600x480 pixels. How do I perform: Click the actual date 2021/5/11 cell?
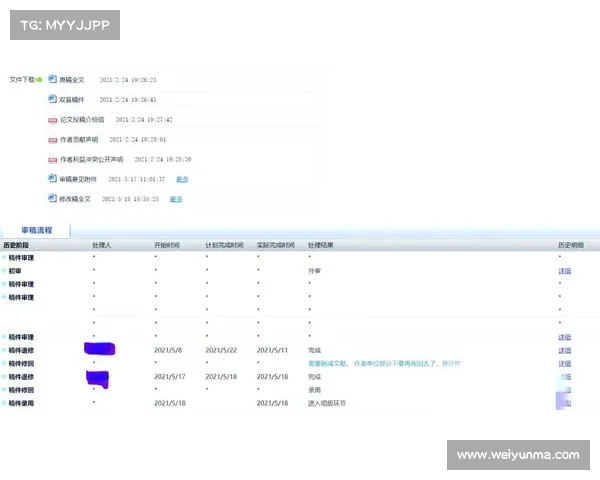[272, 350]
